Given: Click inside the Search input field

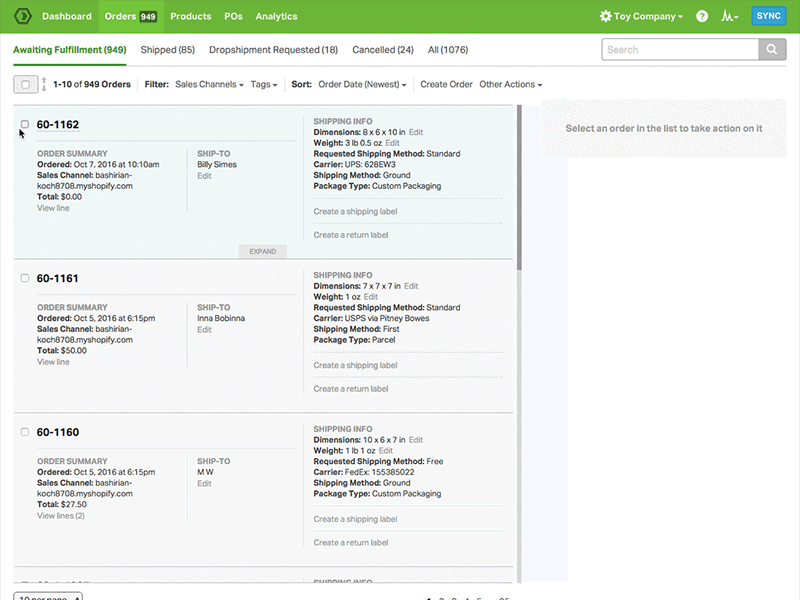Looking at the screenshot, I should (680, 49).
